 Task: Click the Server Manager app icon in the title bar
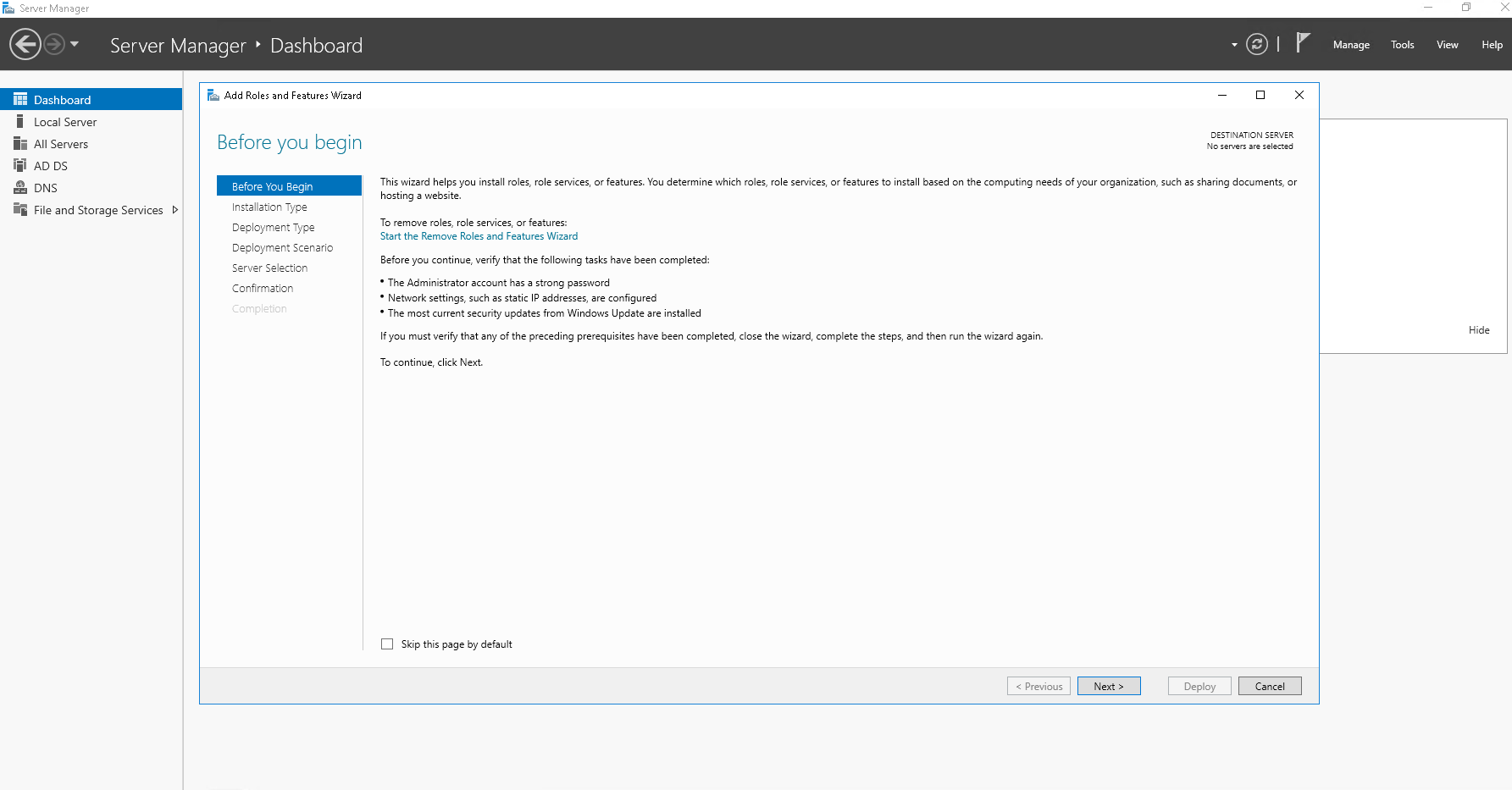tap(8, 8)
